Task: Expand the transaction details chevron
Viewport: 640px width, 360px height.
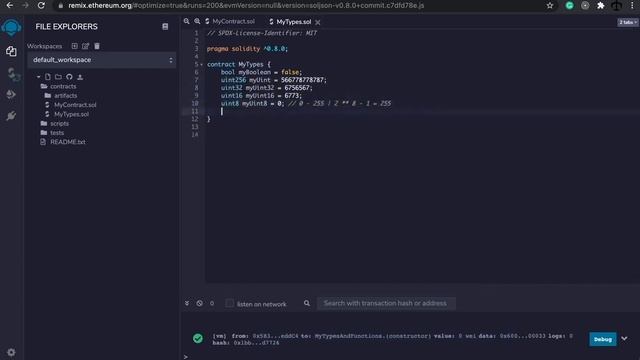Action: click(x=624, y=339)
